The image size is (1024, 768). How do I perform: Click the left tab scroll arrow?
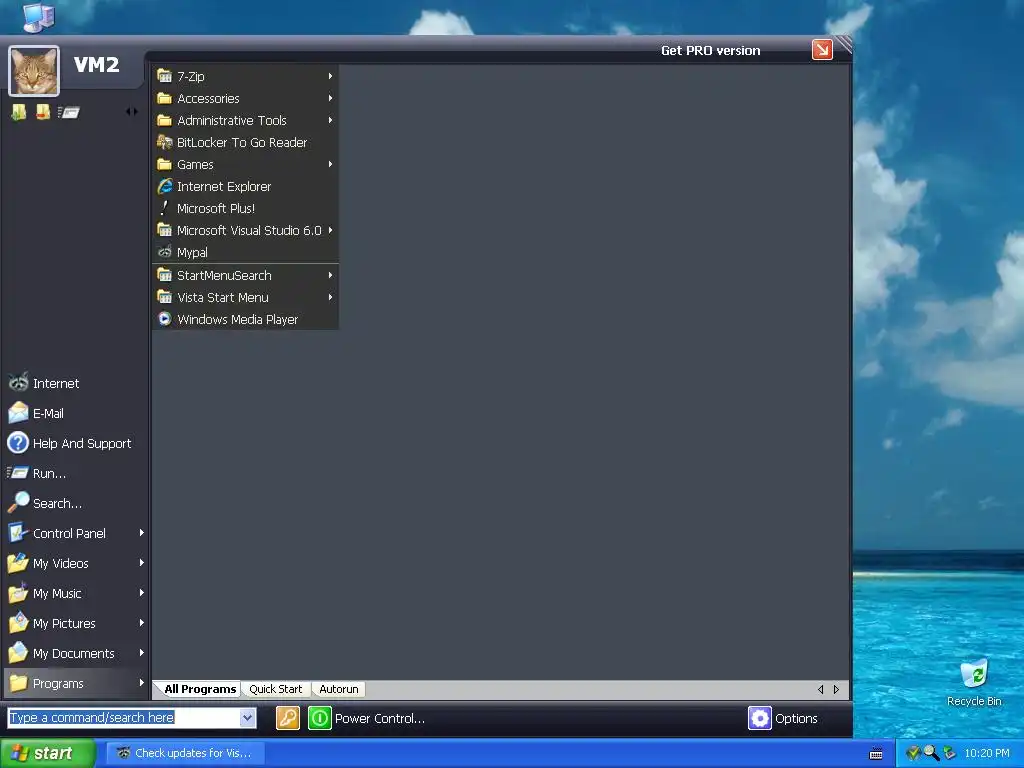(820, 690)
